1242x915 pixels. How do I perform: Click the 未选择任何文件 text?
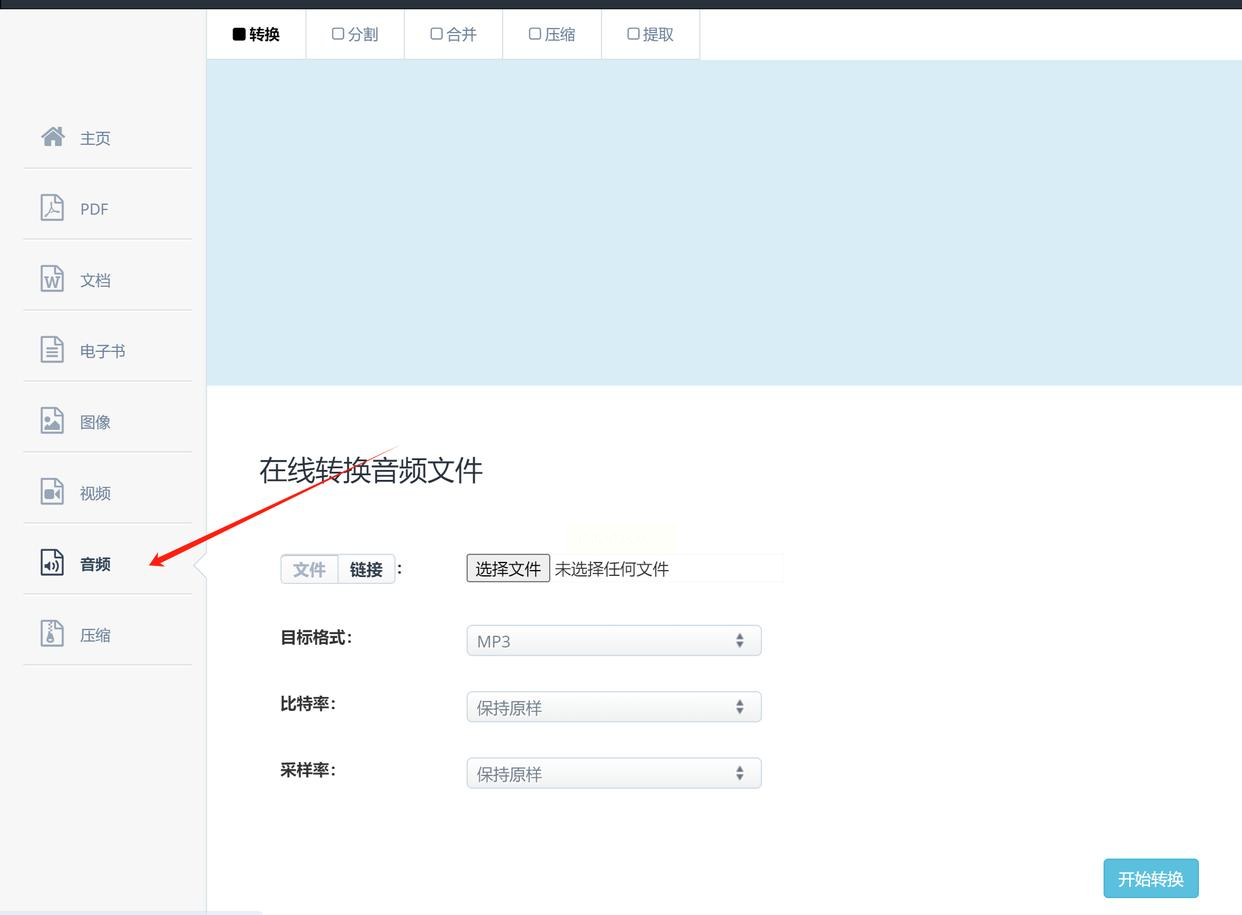pos(612,569)
